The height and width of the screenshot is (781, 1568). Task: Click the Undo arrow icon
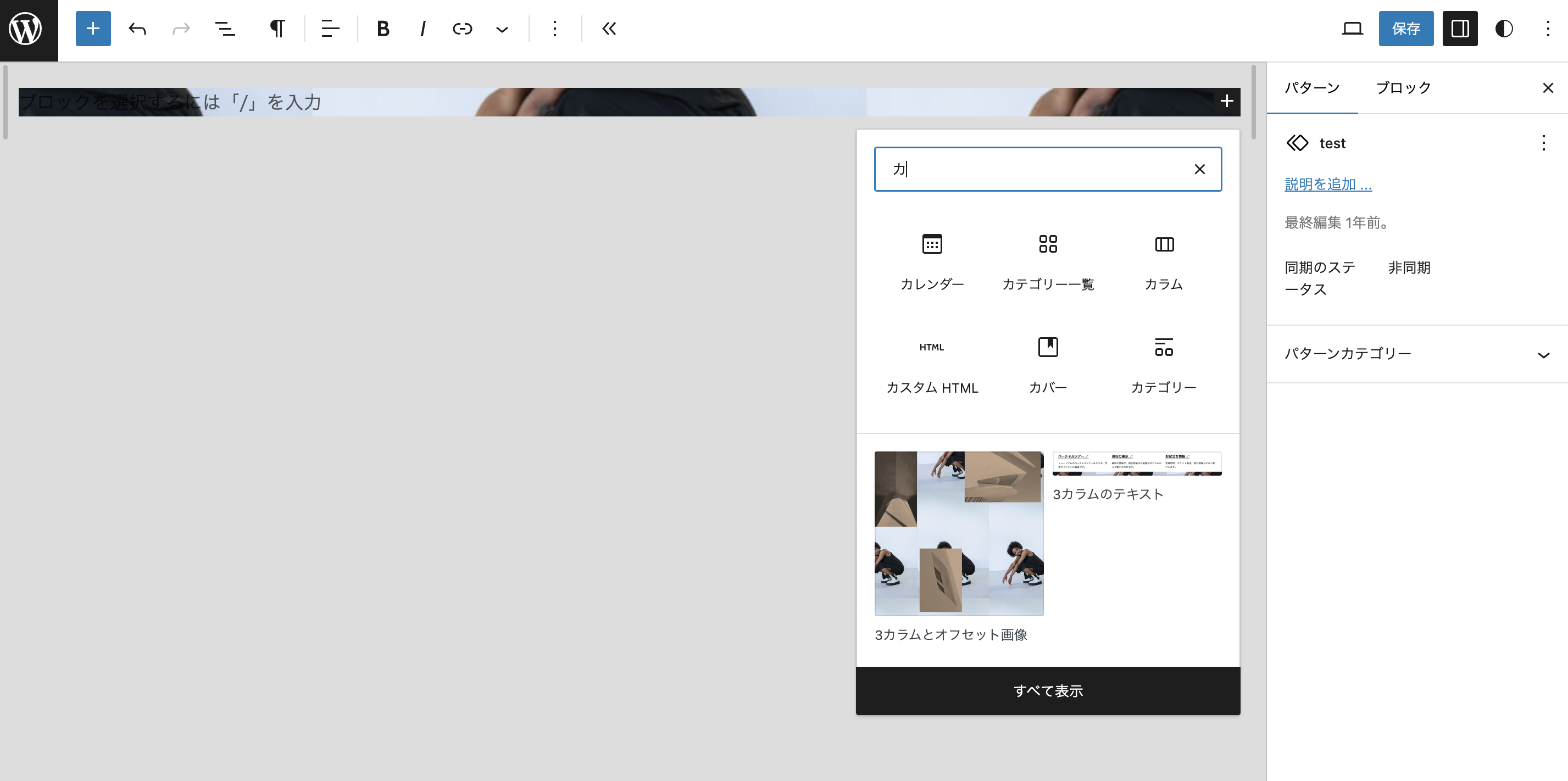click(137, 29)
